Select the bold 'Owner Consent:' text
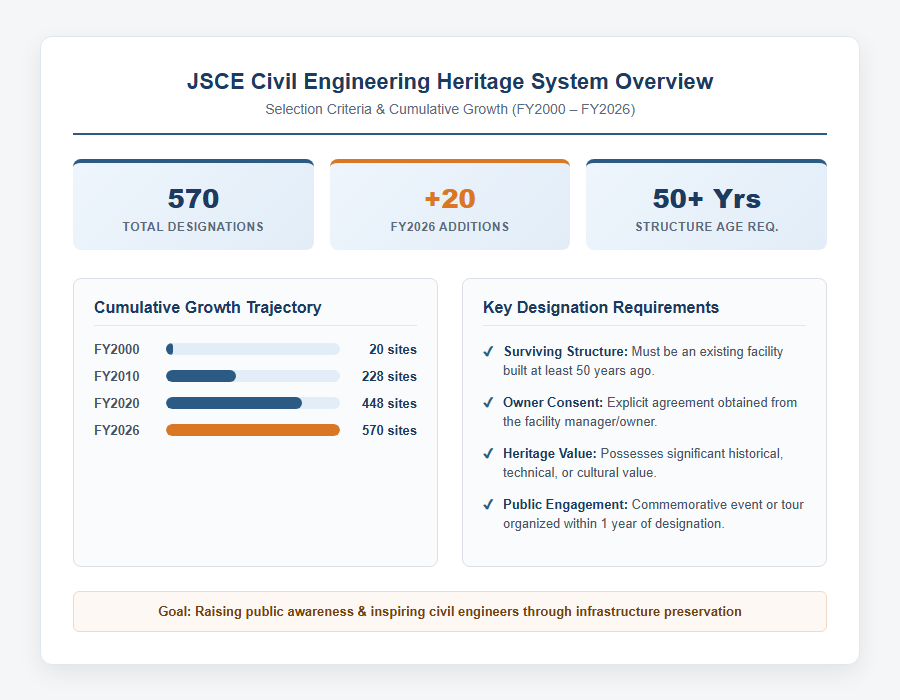900x700 pixels. click(x=553, y=403)
